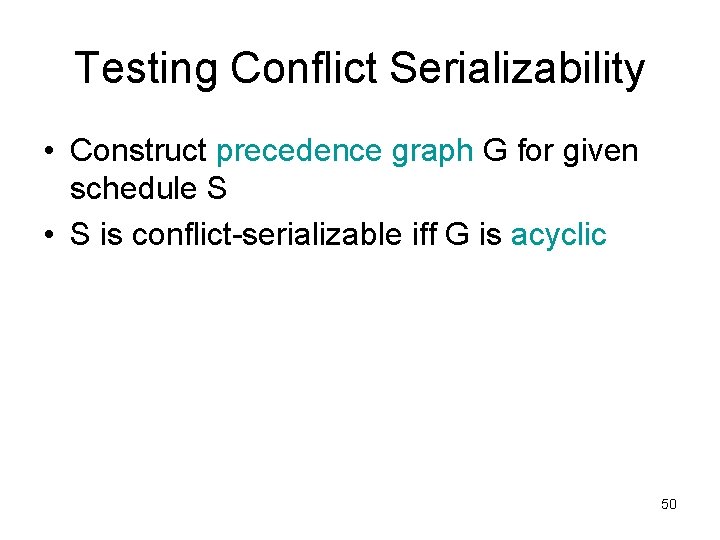Select the second bullet point marker
The width and height of the screenshot is (720, 540).
[49, 235]
